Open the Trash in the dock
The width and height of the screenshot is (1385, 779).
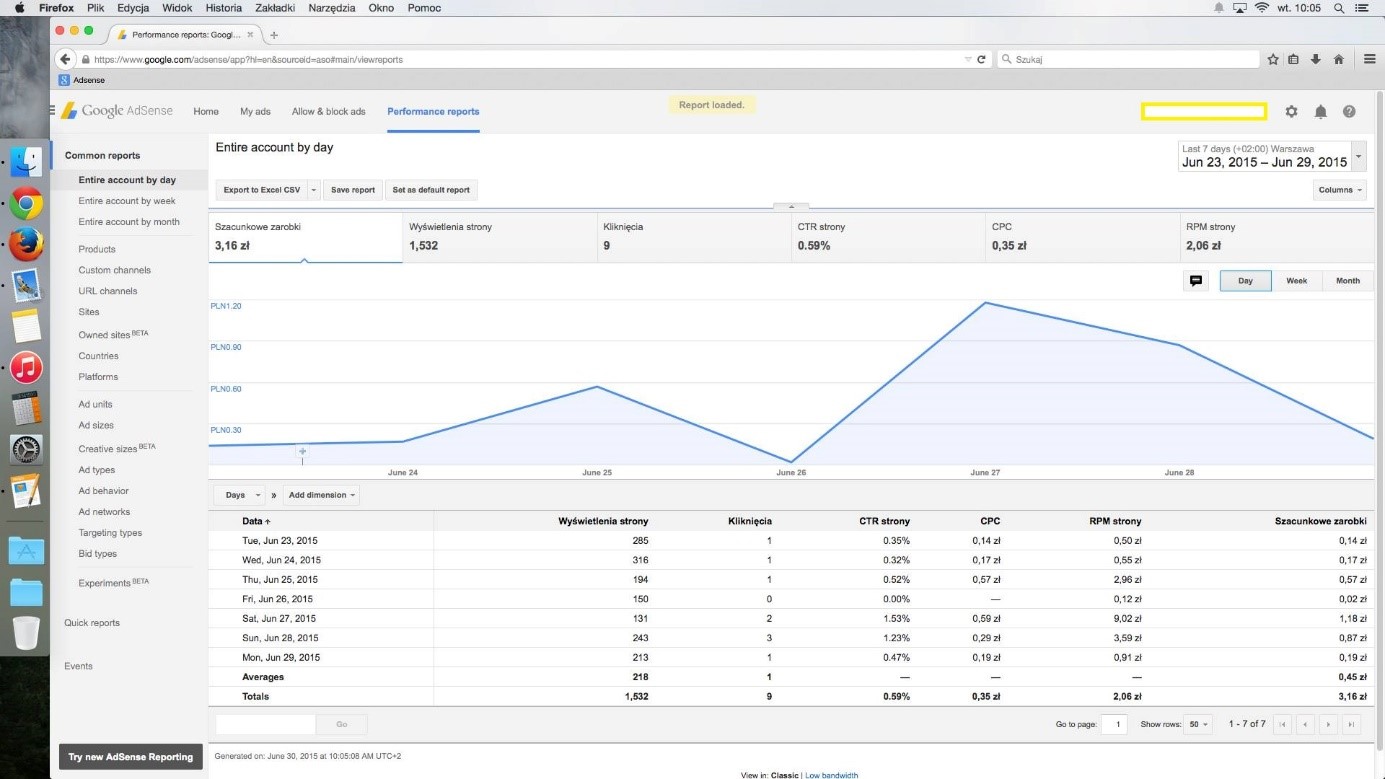click(x=26, y=633)
